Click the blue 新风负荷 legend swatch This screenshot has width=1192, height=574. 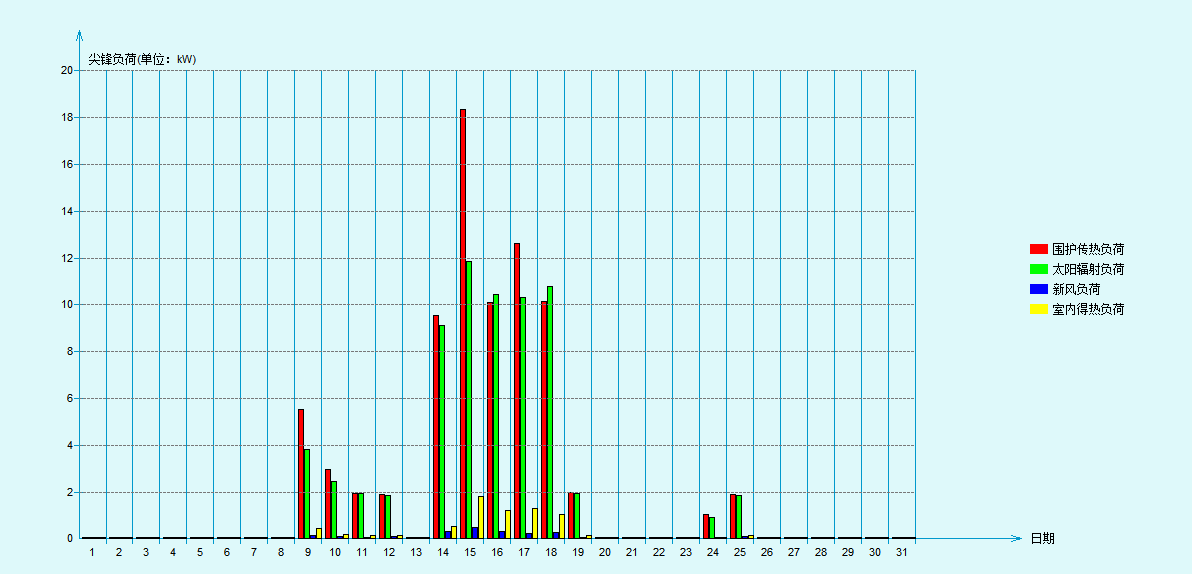tap(1038, 289)
